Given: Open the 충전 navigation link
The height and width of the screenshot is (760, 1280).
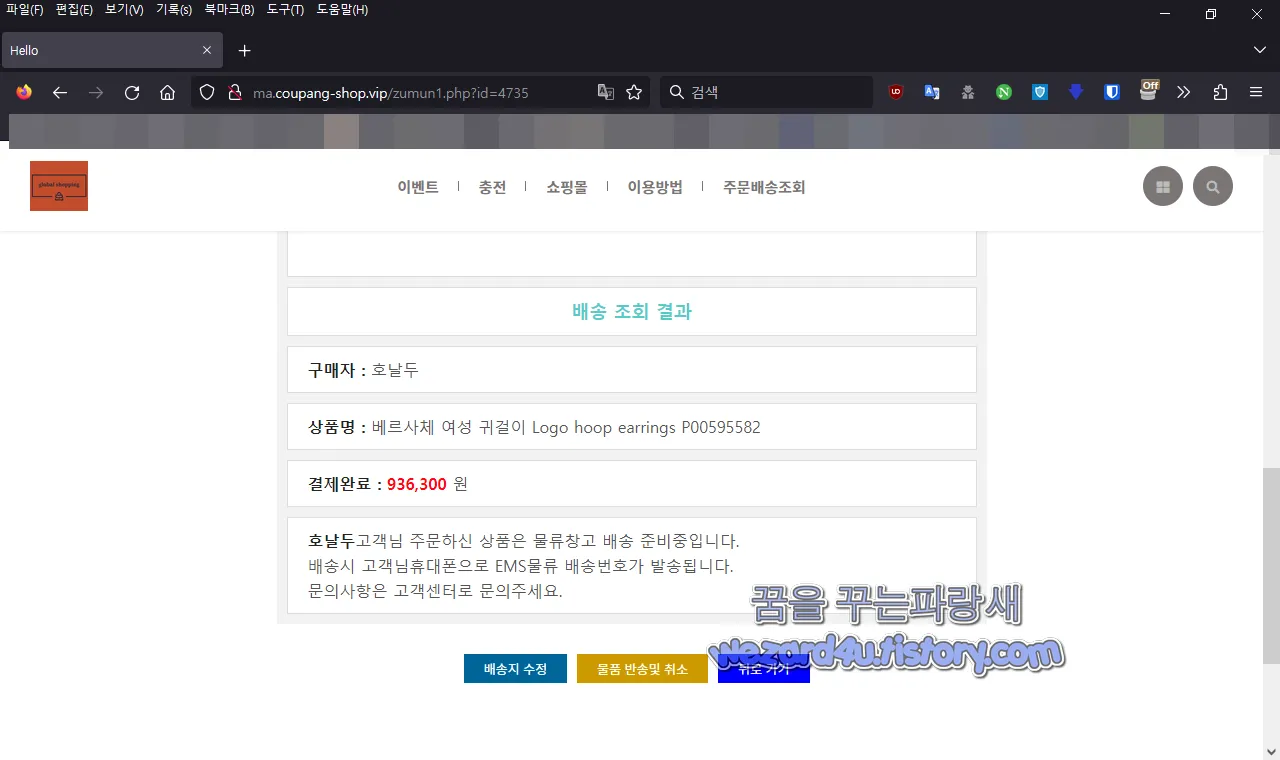Looking at the screenshot, I should coord(492,187).
